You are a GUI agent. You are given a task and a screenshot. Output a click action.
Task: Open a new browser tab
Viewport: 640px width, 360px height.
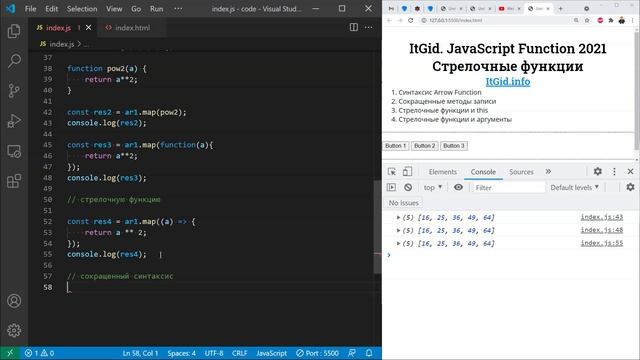tap(560, 9)
